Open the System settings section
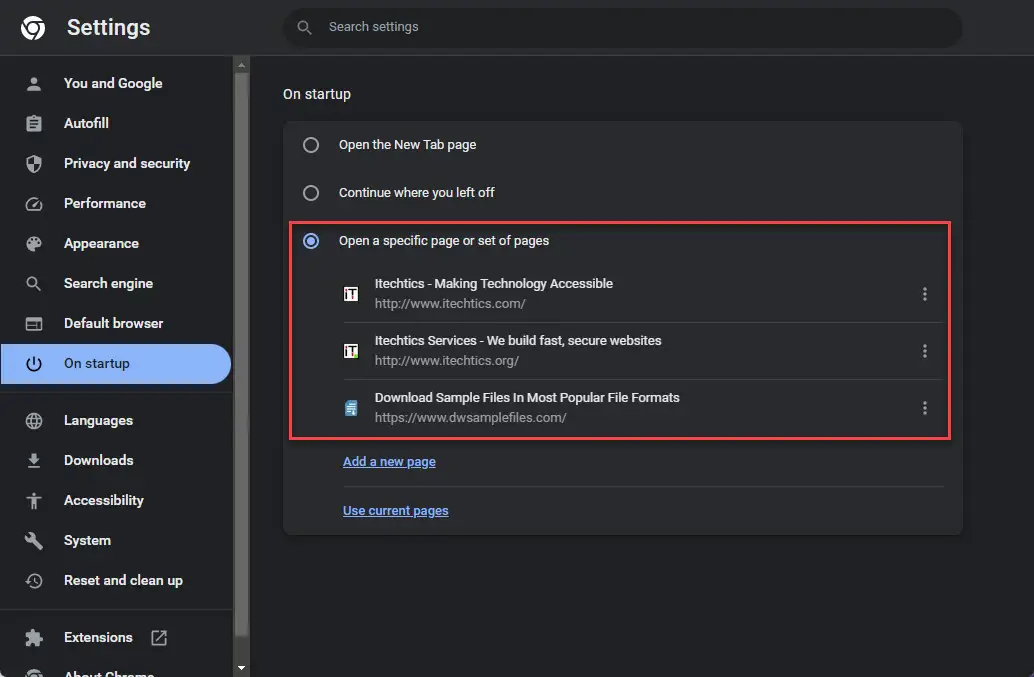Image resolution: width=1034 pixels, height=677 pixels. [x=115, y=541]
